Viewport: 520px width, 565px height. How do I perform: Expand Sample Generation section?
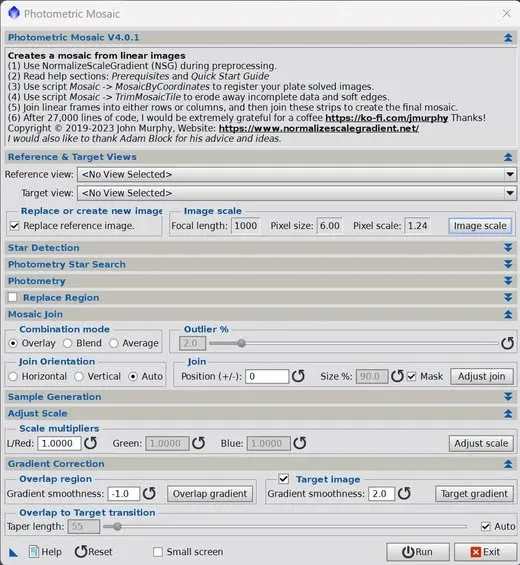508,397
